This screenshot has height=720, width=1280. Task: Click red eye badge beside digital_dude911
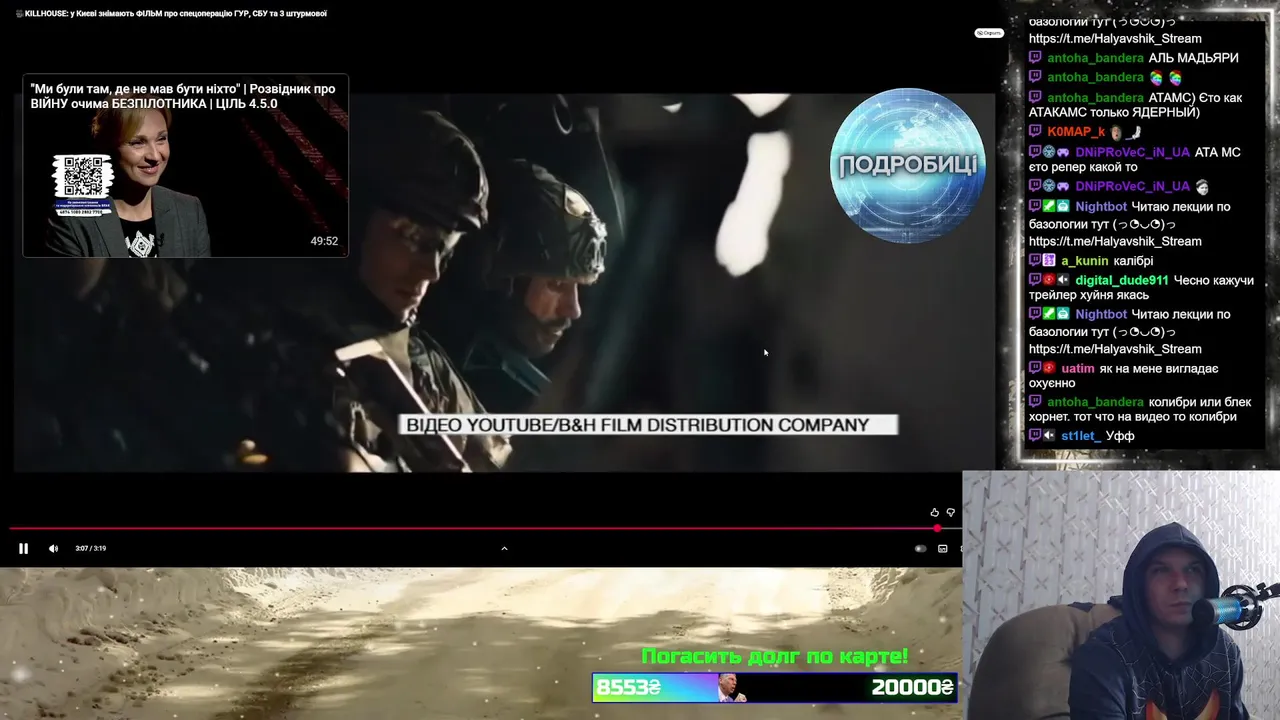pyautogui.click(x=1049, y=281)
